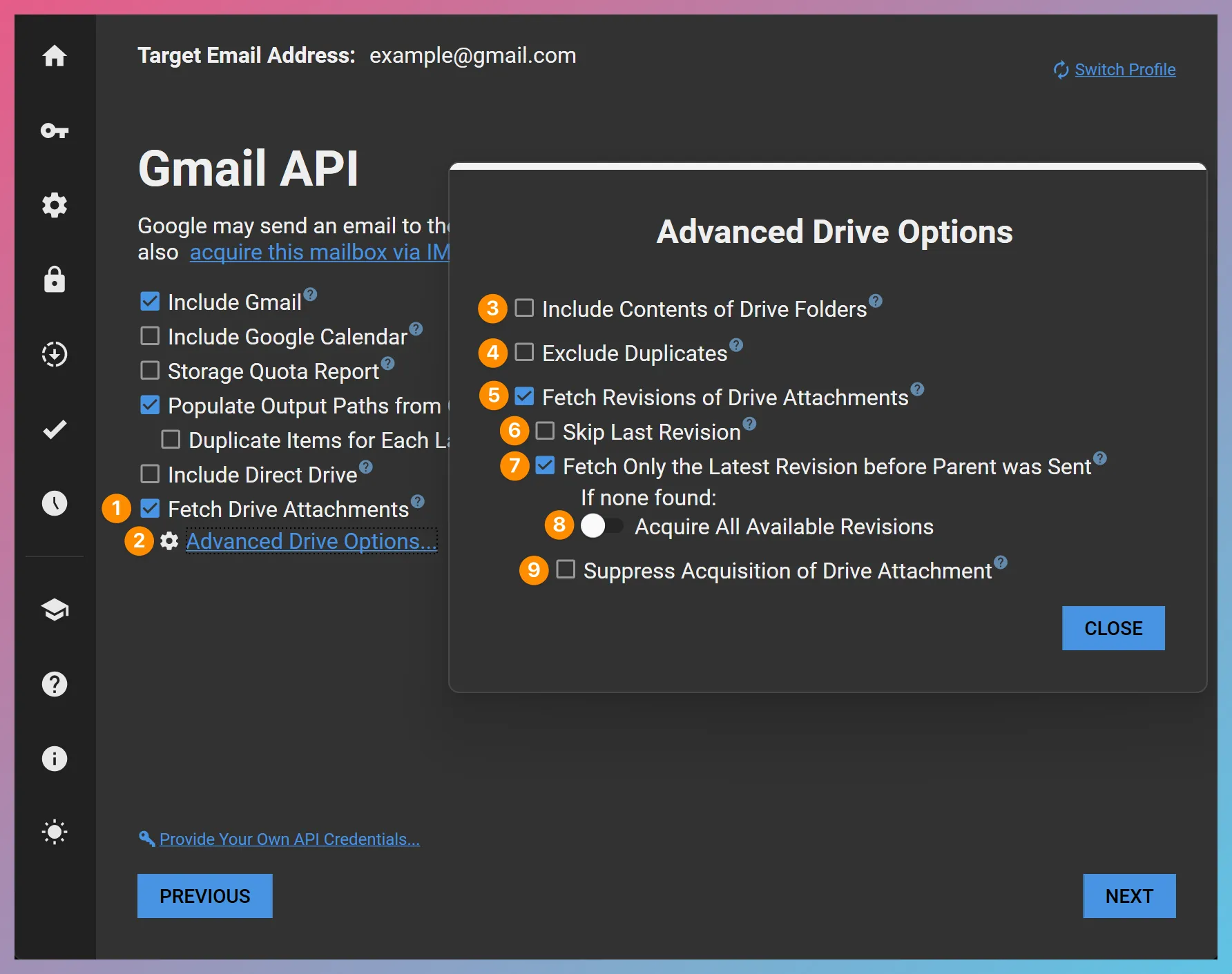
Task: Click the info icon in sidebar
Action: click(x=55, y=759)
